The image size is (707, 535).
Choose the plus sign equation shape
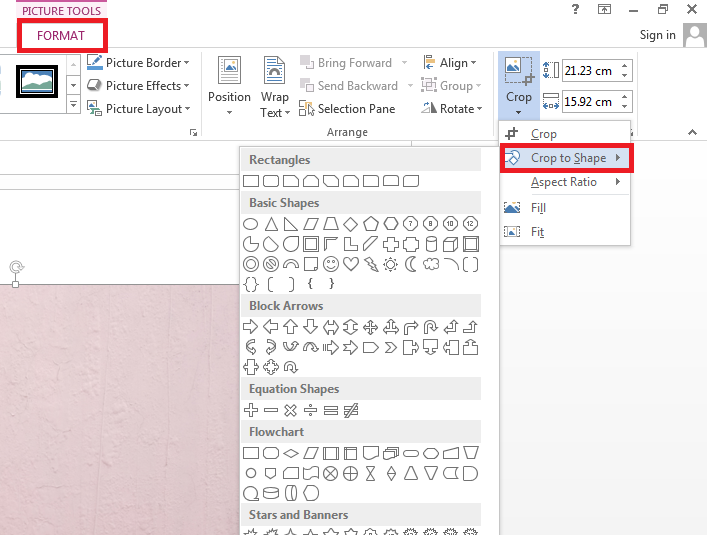click(251, 410)
